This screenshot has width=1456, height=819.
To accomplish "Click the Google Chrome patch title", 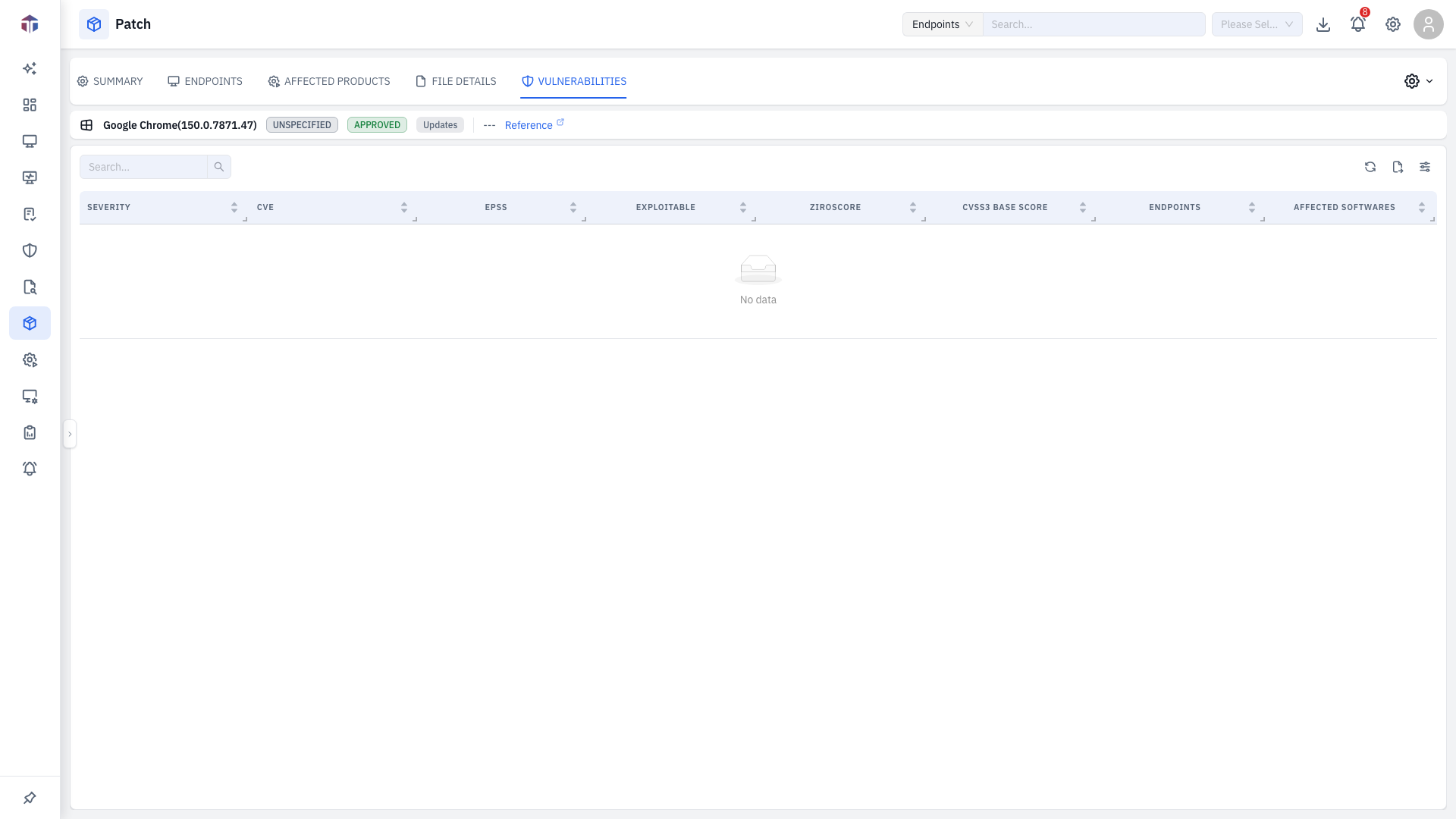I will [180, 125].
